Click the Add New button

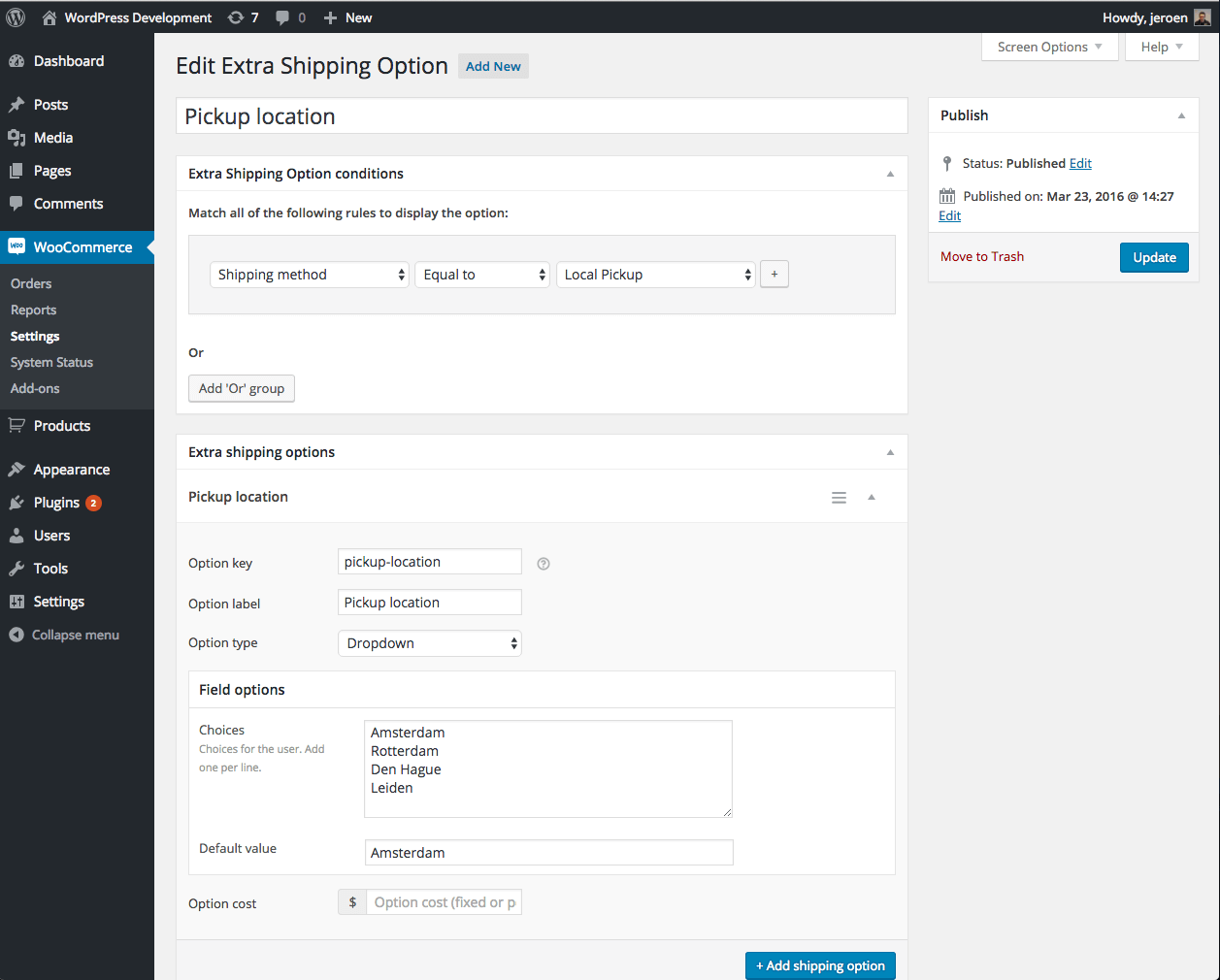493,66
